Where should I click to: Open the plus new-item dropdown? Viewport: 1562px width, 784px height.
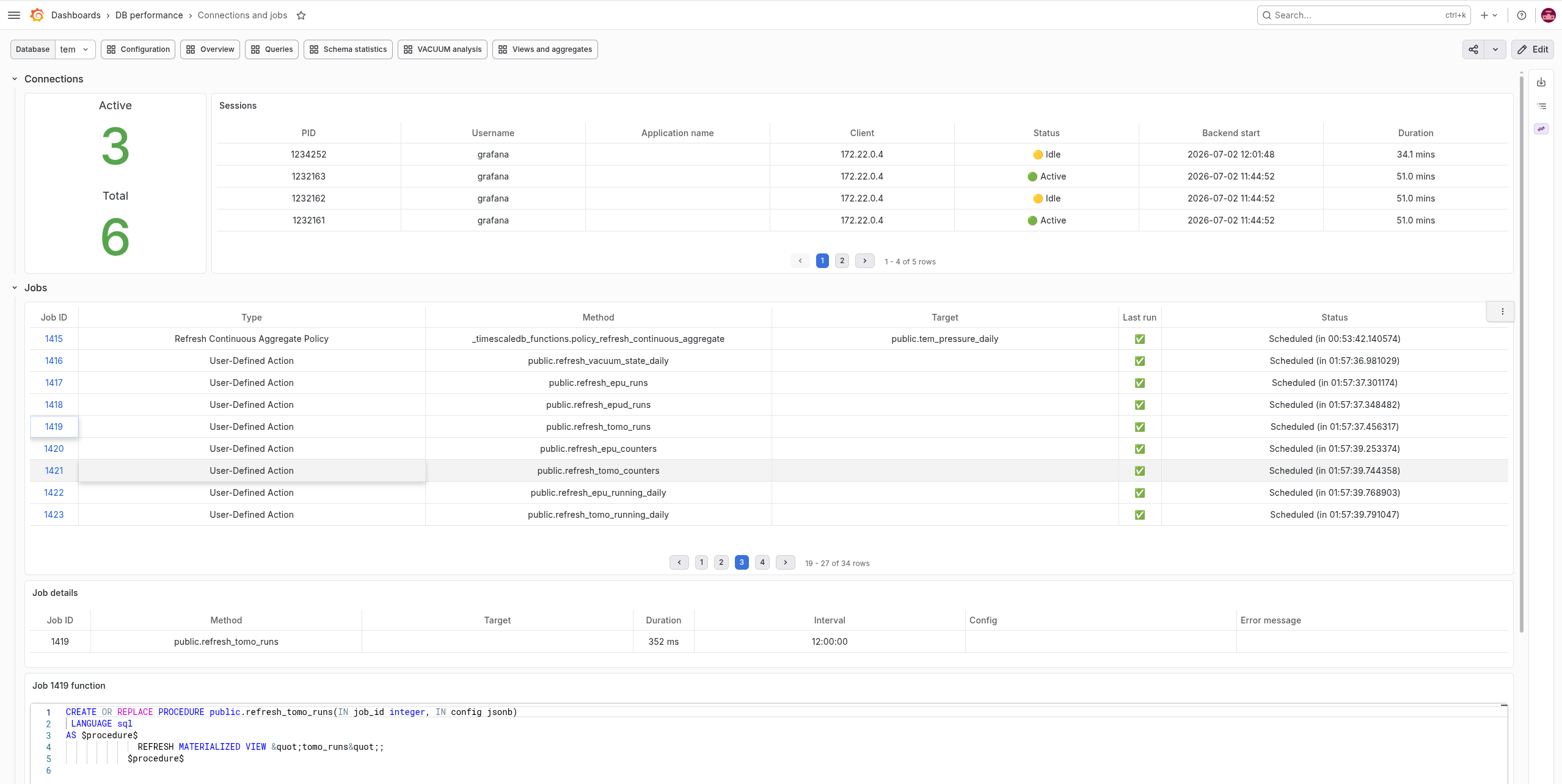pyautogui.click(x=1489, y=15)
